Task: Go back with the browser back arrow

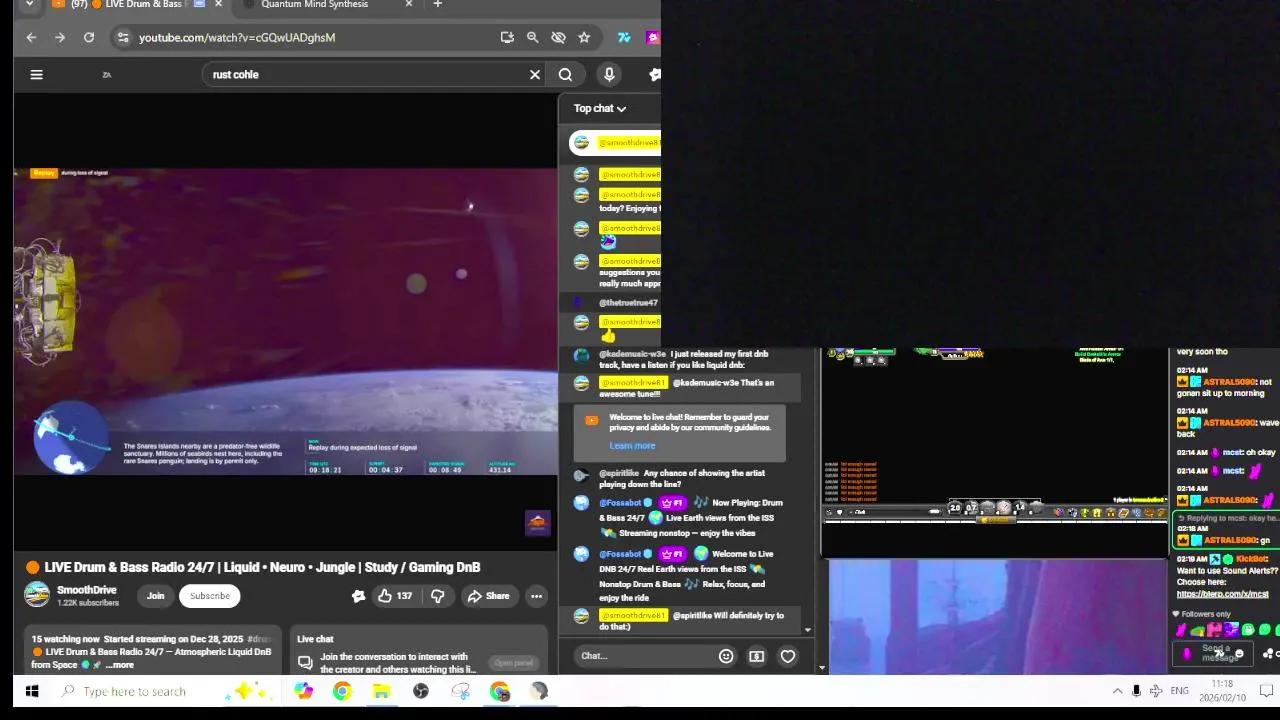Action: pos(31,37)
